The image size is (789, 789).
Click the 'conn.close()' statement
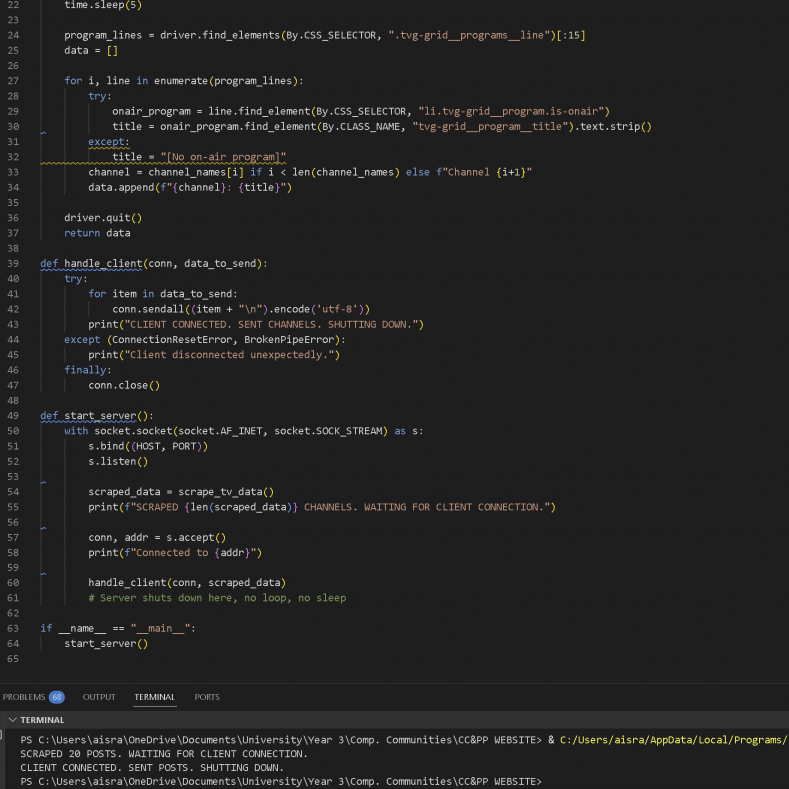coord(124,385)
